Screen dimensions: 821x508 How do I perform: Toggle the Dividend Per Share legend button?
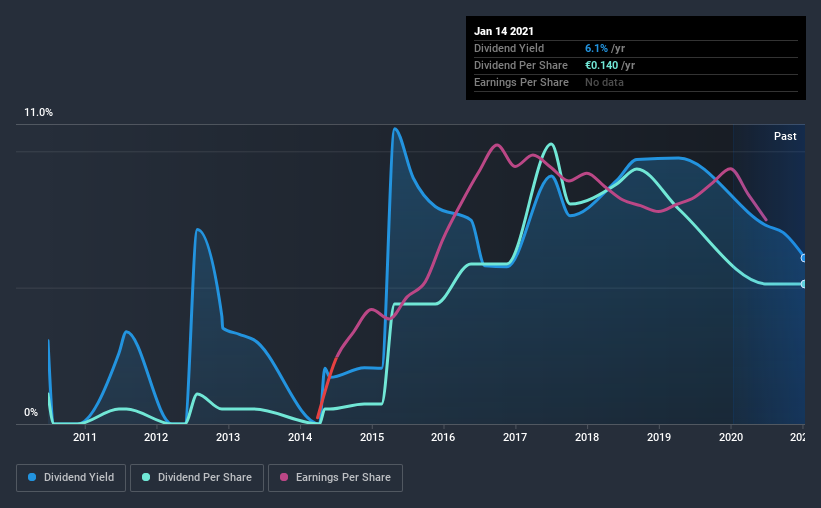[x=197, y=478]
